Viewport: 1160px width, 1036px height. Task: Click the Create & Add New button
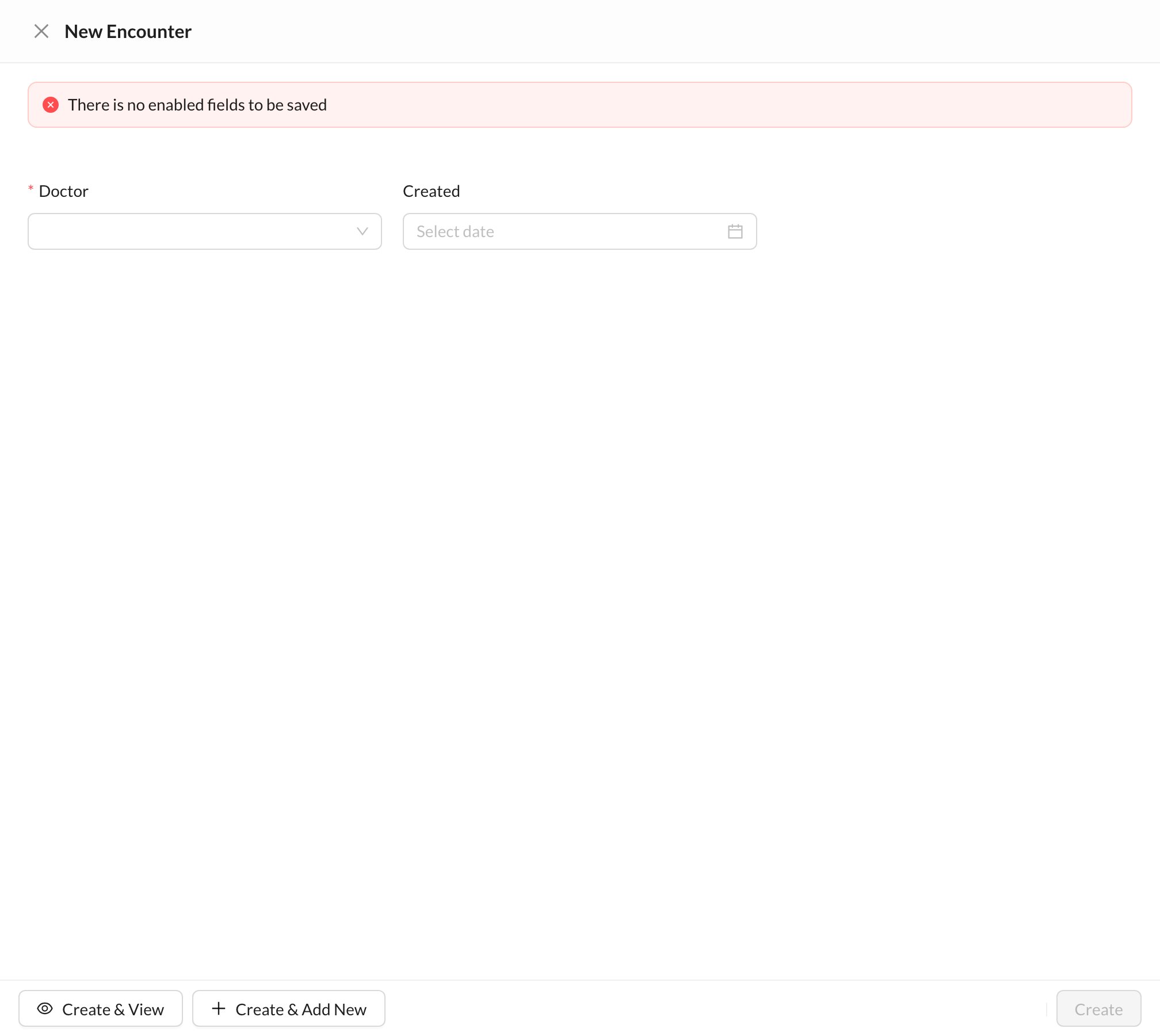tap(289, 1008)
